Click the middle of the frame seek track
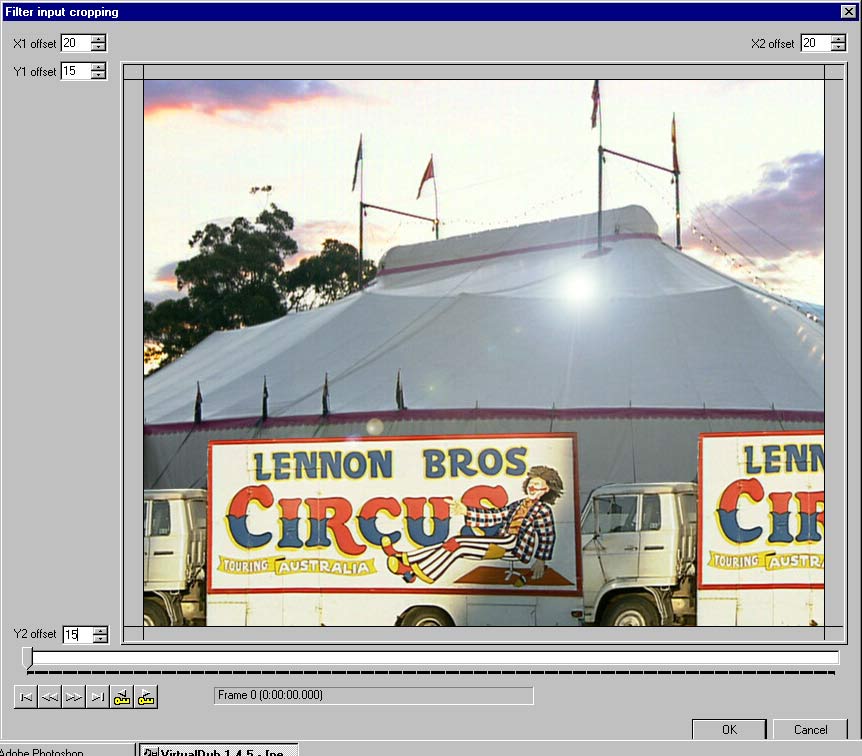Viewport: 862px width, 756px height. (x=435, y=658)
